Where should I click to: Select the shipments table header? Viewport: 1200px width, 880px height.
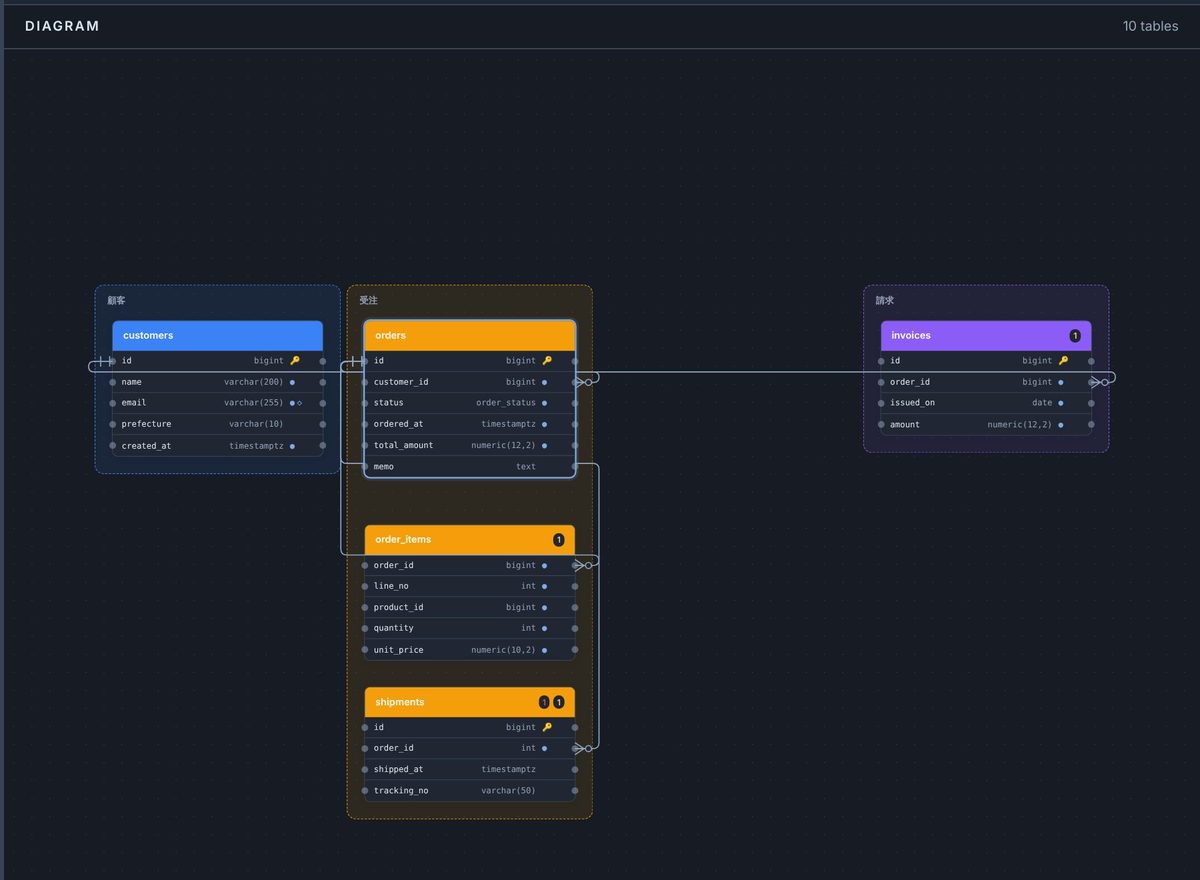point(470,702)
